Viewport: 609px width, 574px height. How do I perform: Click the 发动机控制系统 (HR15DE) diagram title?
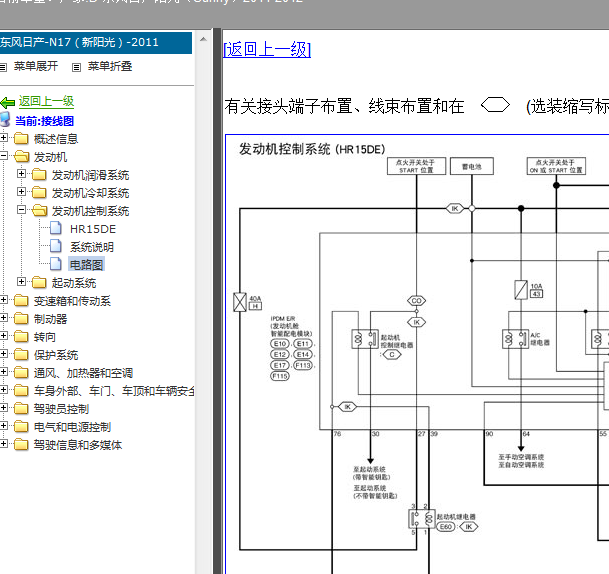(312, 149)
